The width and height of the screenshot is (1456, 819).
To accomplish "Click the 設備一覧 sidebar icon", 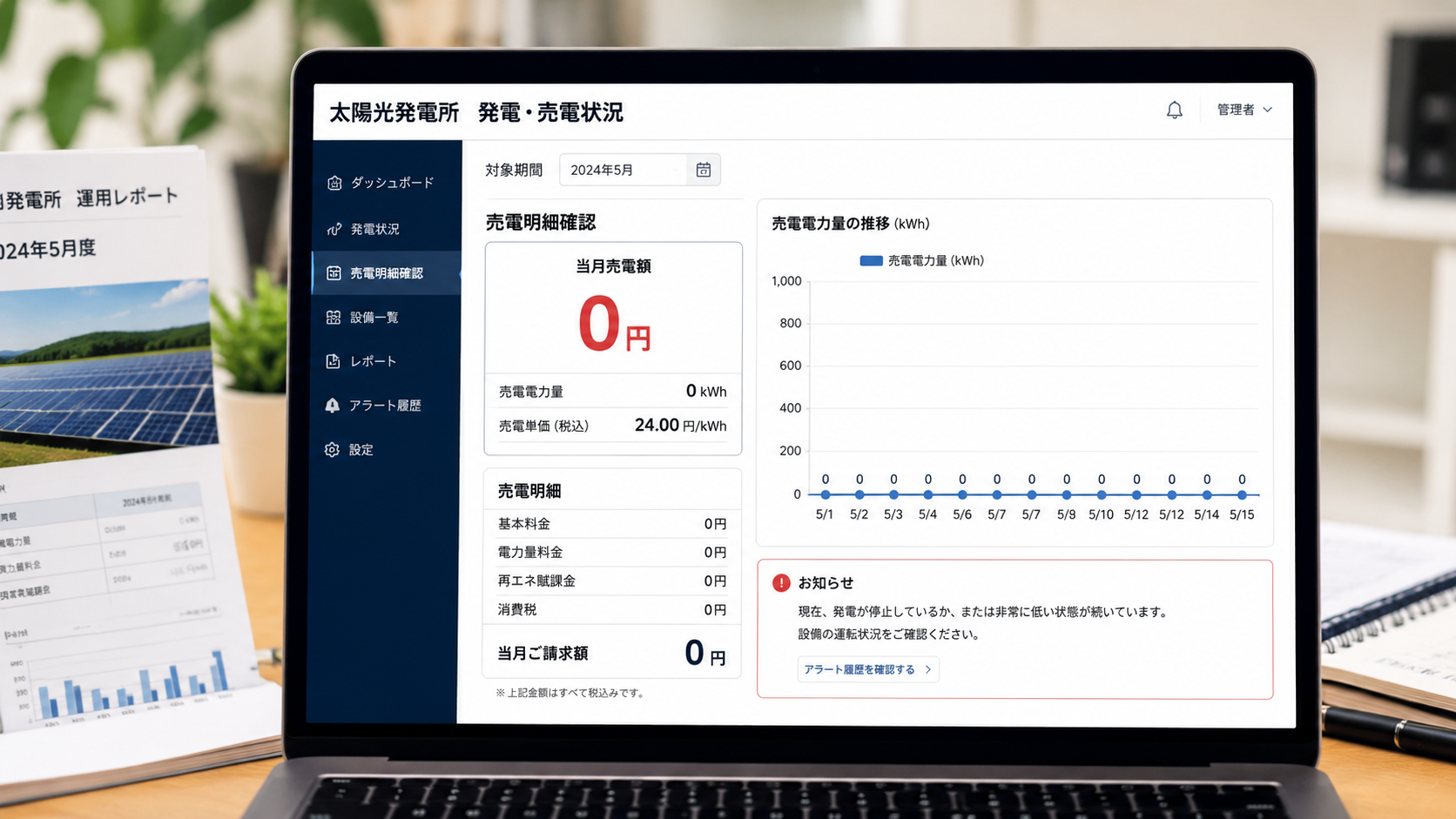I will pos(334,318).
